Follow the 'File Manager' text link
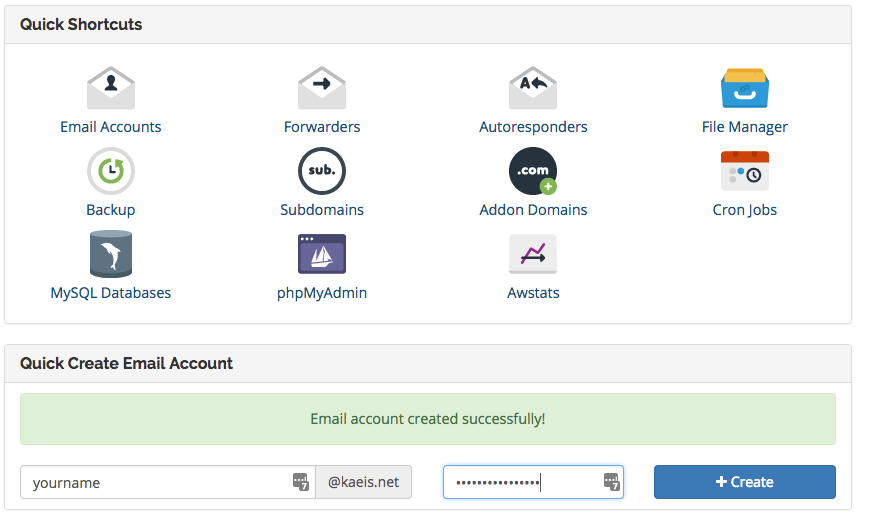 745,127
